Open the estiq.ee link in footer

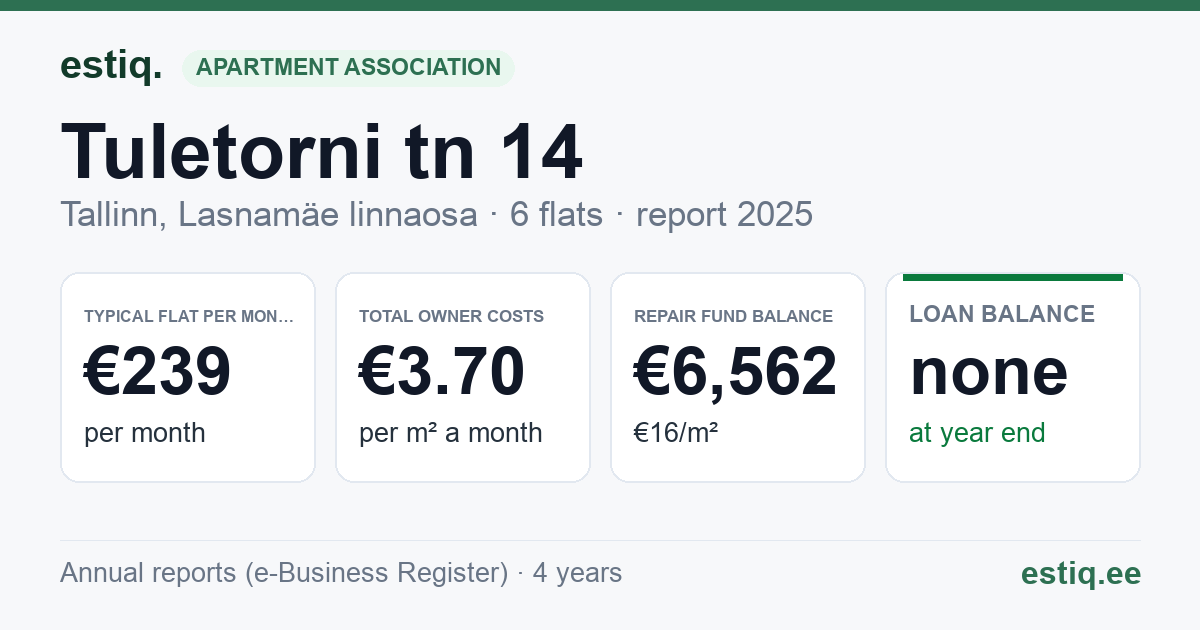pyautogui.click(x=1081, y=573)
